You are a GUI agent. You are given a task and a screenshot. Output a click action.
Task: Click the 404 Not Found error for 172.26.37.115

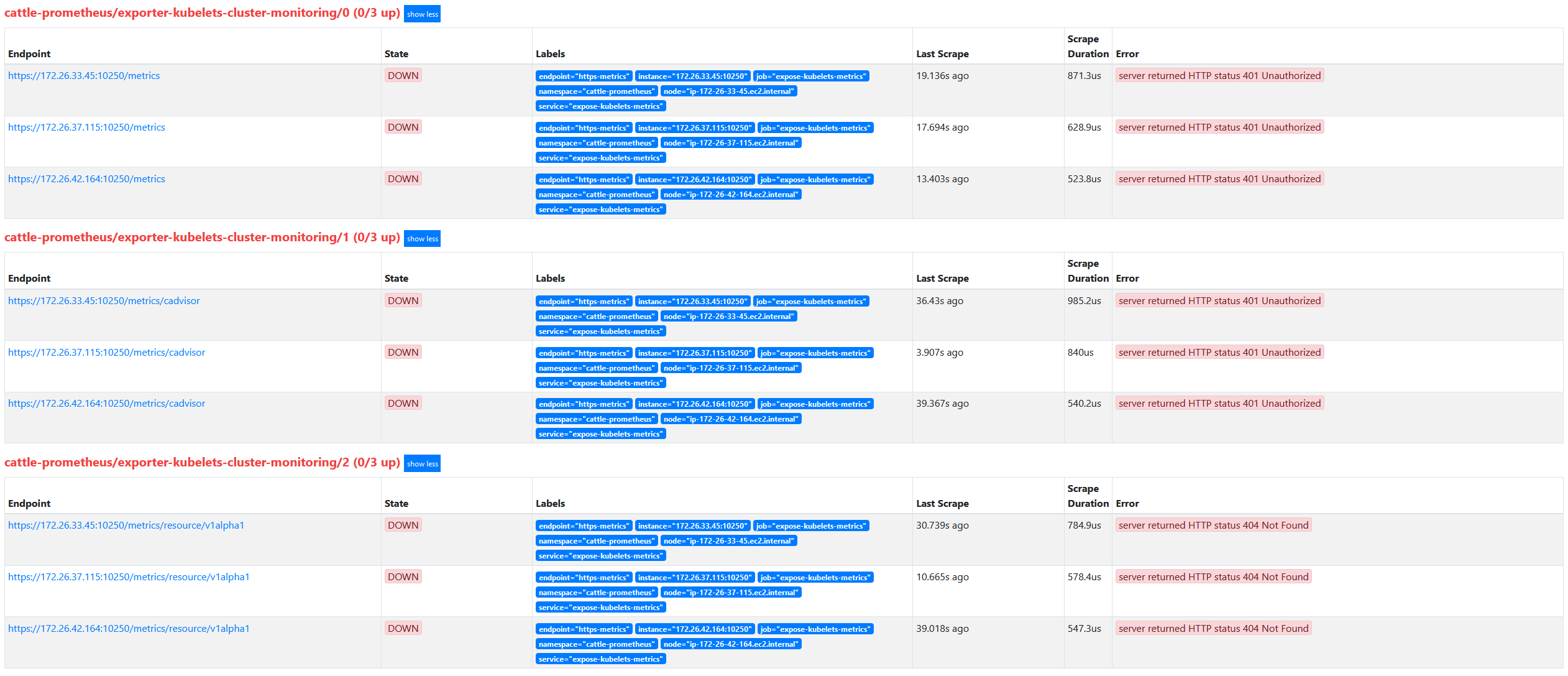1214,576
